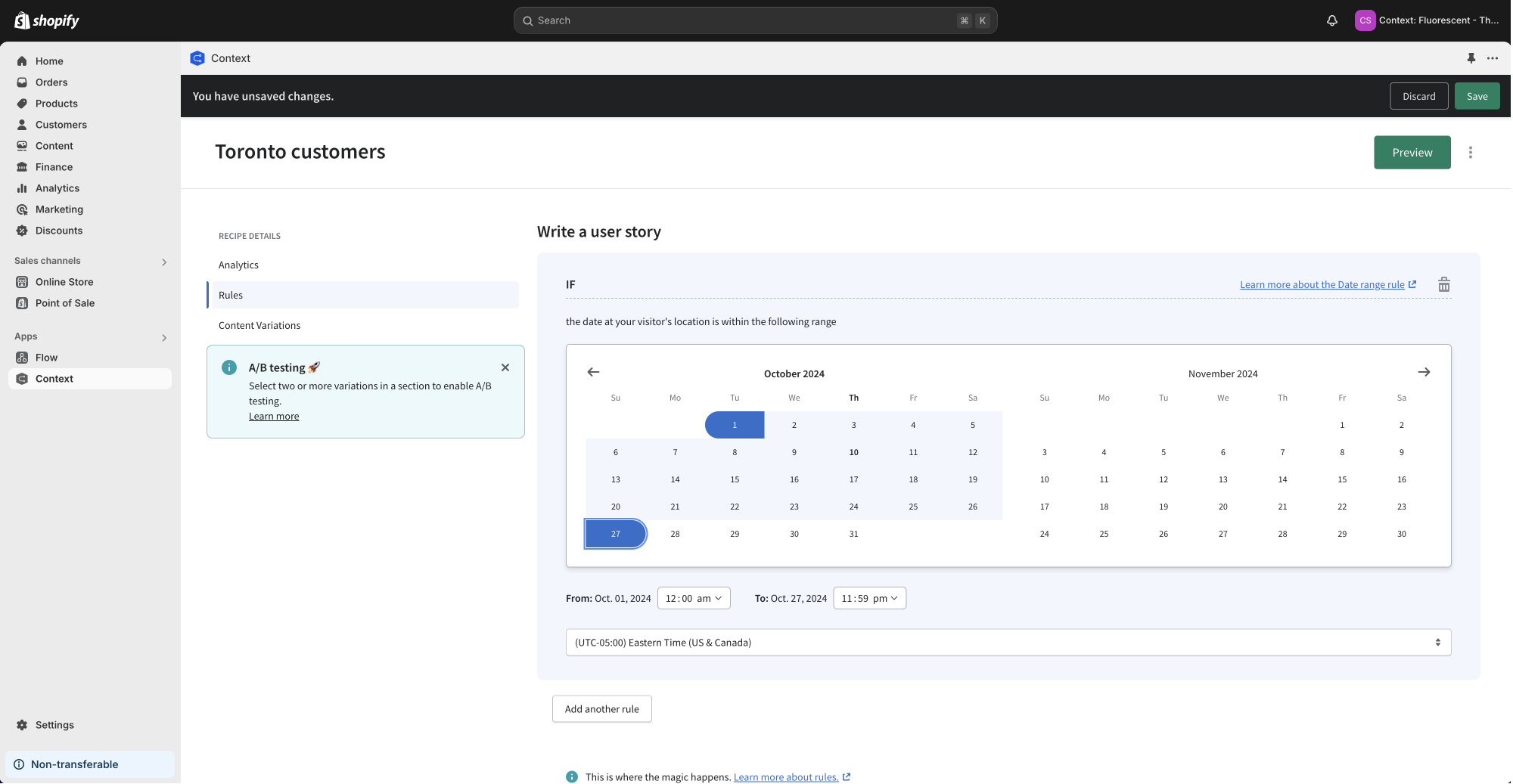This screenshot has width=1513, height=784.
Task: Click Add another rule button
Action: point(601,709)
